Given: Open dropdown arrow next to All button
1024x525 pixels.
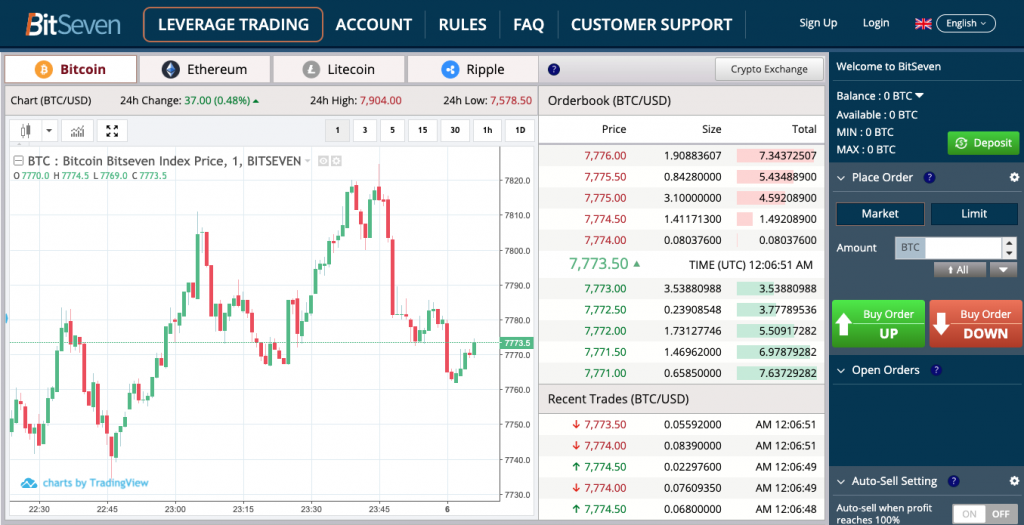Looking at the screenshot, I should (1003, 269).
